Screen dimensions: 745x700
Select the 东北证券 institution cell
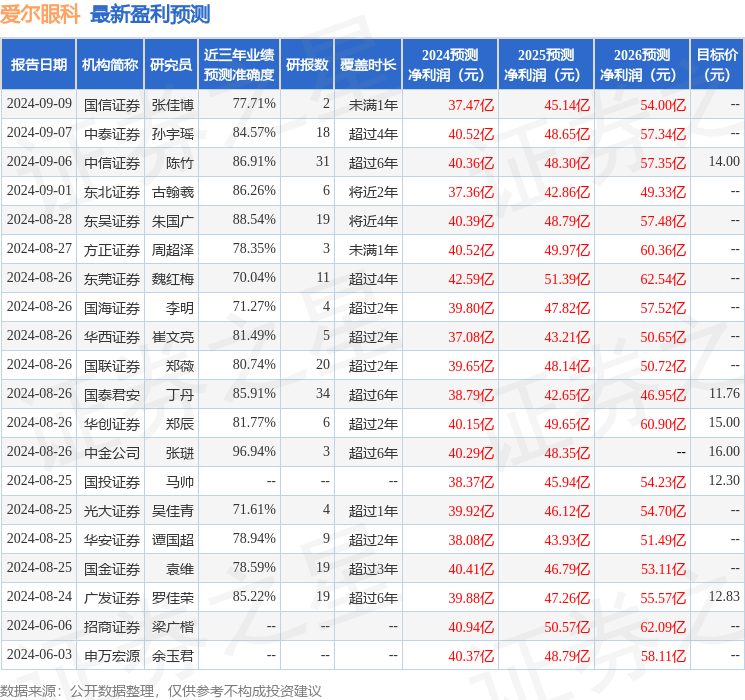pyautogui.click(x=112, y=192)
